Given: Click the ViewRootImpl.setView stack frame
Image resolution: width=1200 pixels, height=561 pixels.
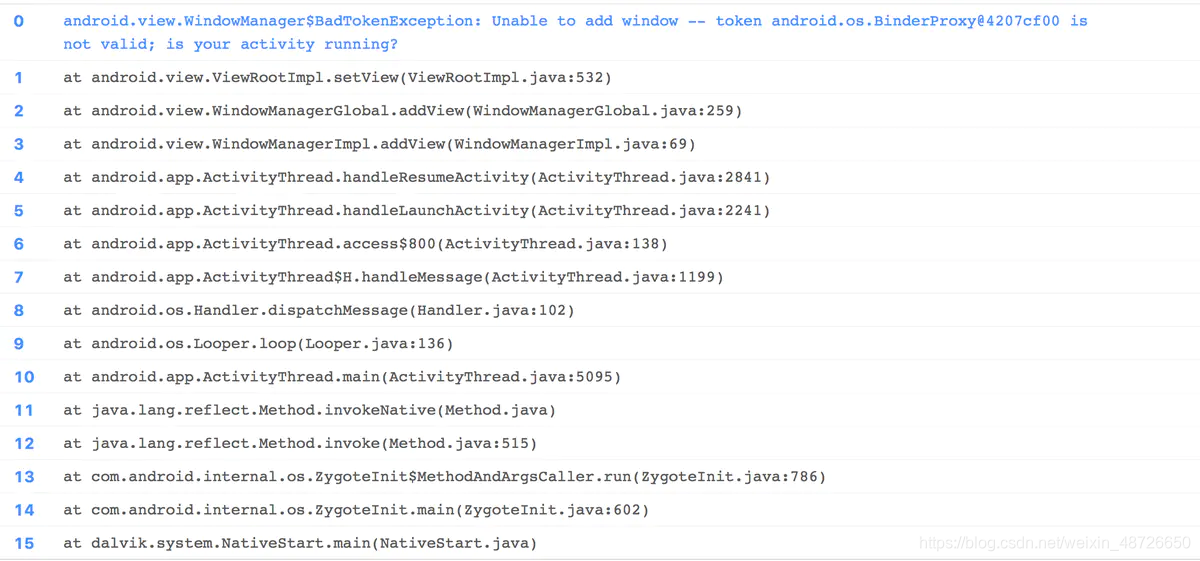Looking at the screenshot, I should 337,77.
